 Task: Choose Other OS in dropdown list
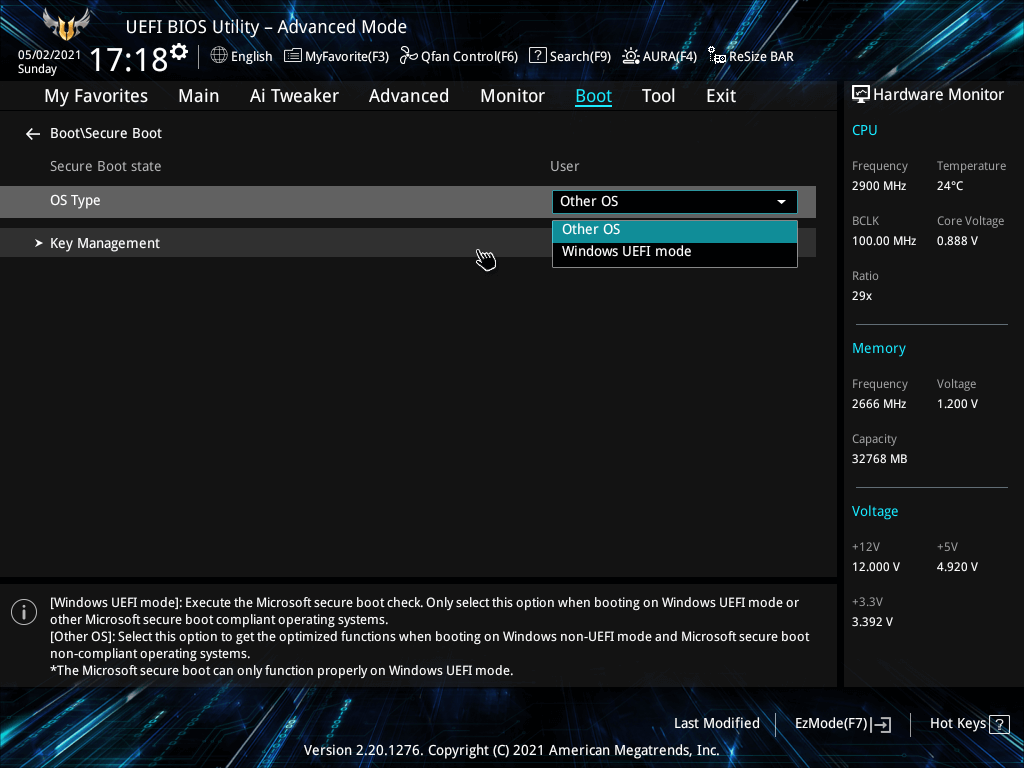(x=675, y=230)
